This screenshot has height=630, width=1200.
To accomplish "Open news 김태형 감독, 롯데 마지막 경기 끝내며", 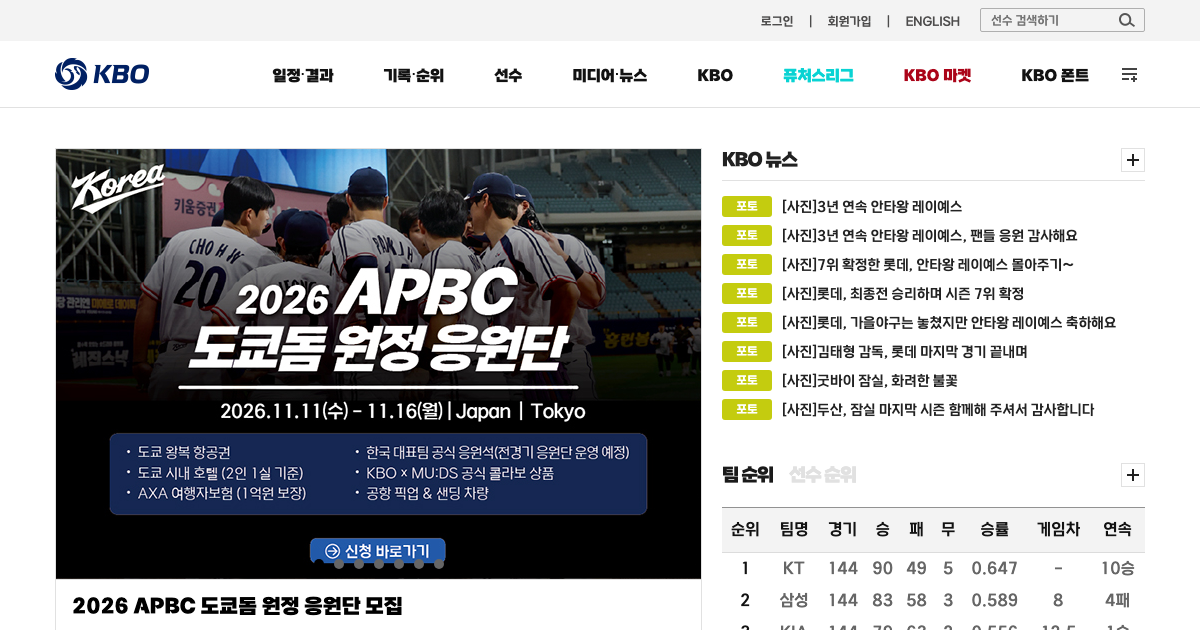I will pyautogui.click(x=905, y=352).
